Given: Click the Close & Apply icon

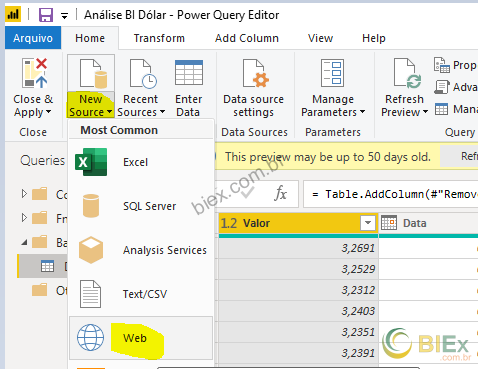Looking at the screenshot, I should (34, 73).
